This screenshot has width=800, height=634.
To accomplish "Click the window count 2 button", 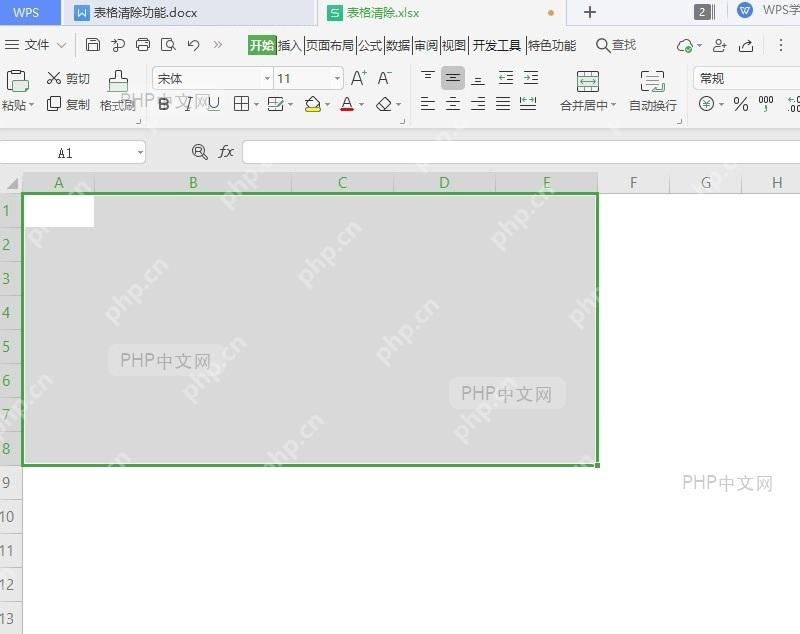I will [x=704, y=12].
